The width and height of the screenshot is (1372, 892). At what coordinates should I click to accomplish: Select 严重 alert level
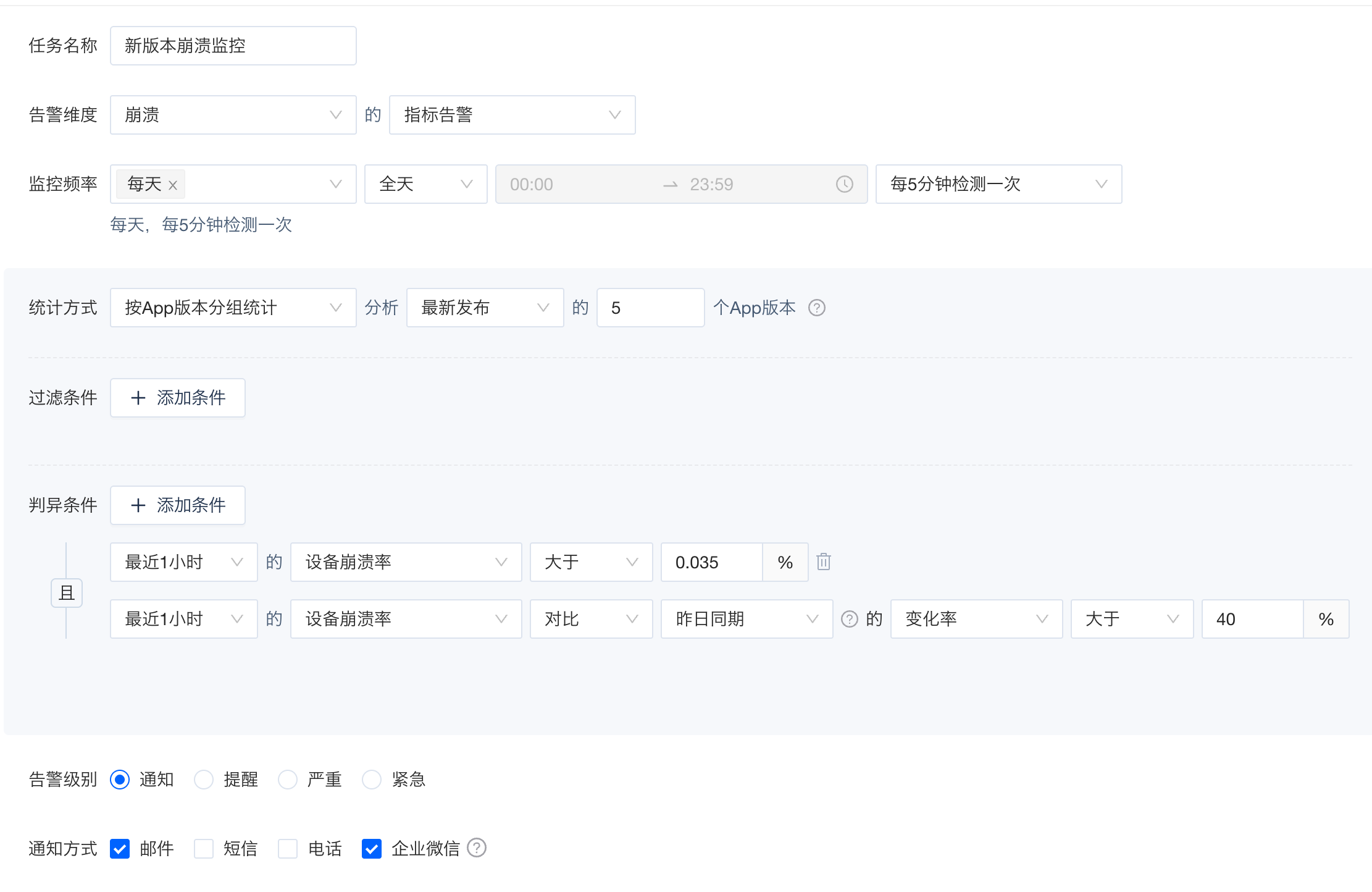pyautogui.click(x=288, y=780)
